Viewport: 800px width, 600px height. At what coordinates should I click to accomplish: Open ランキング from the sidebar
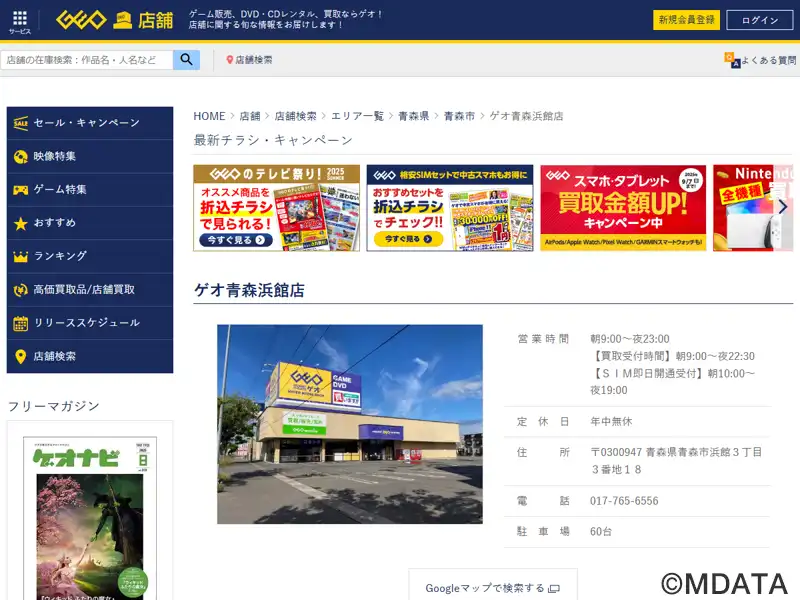[x=90, y=257]
